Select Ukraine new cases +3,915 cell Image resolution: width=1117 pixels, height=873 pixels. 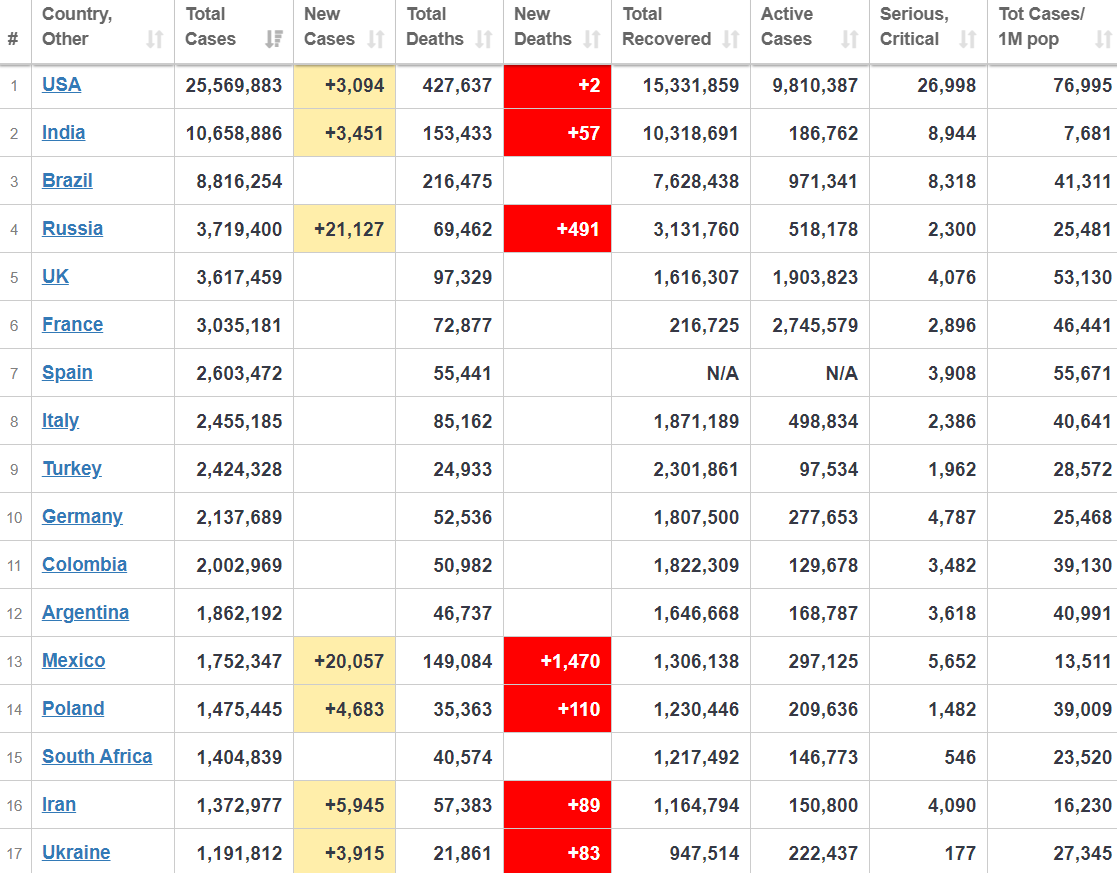[345, 852]
